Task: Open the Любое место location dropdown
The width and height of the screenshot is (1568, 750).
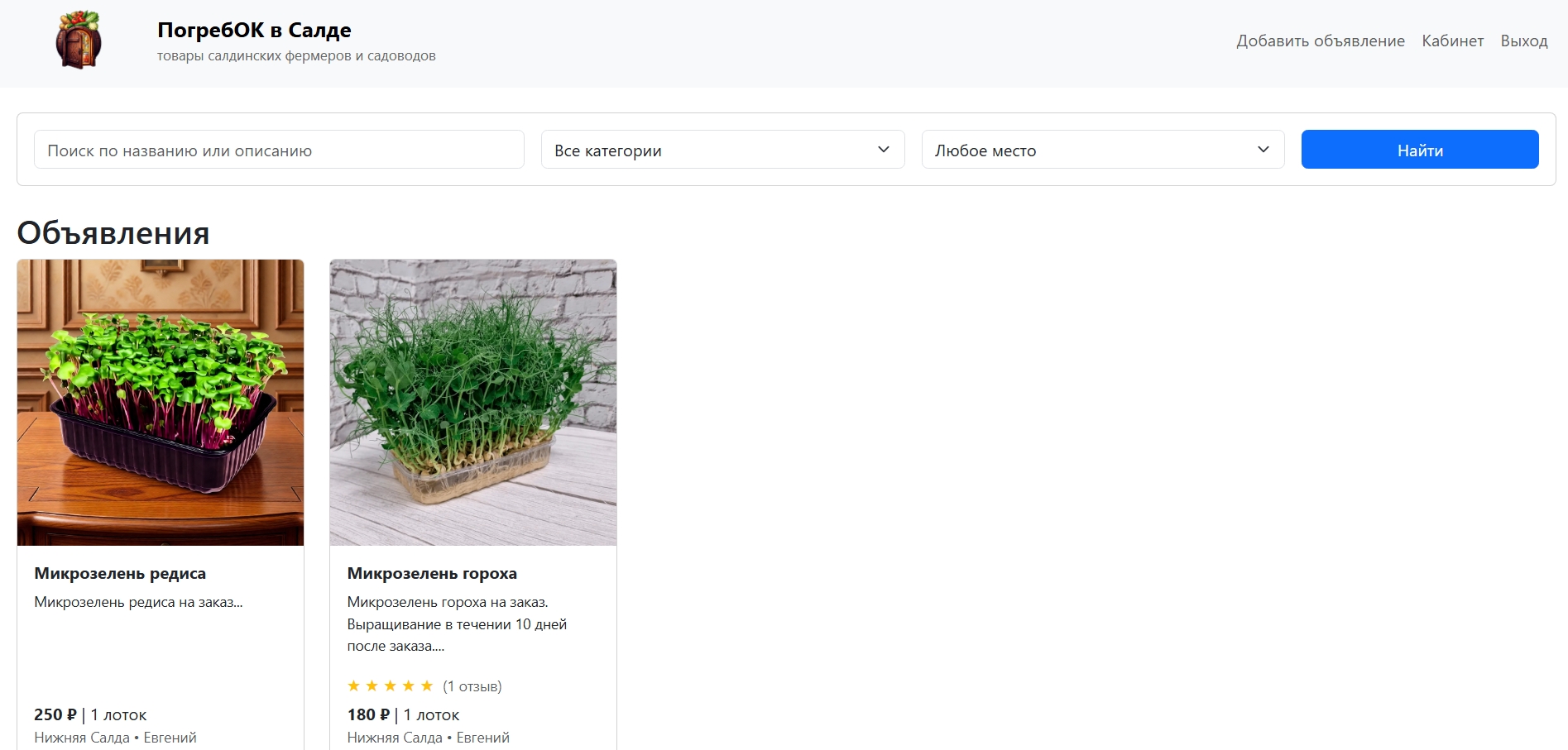Action: (x=1101, y=150)
